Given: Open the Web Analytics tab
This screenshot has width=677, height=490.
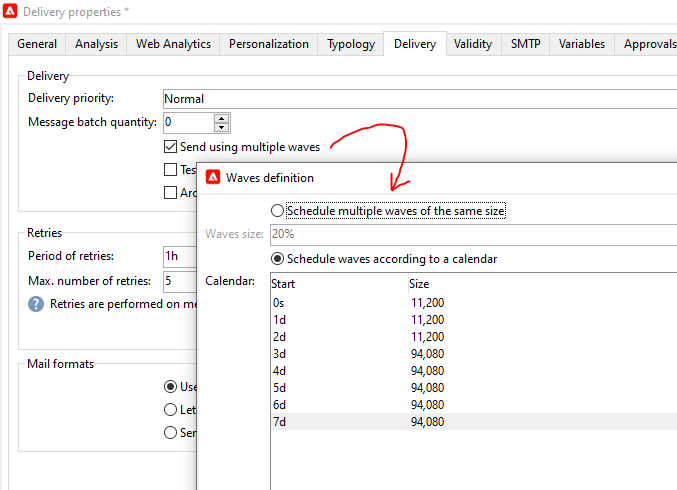Looking at the screenshot, I should (x=173, y=44).
